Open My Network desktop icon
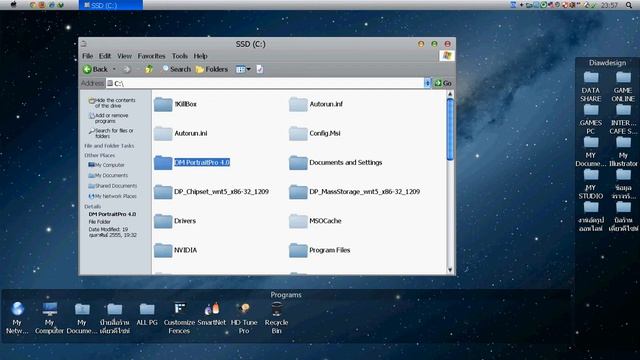Screen dimensions: 640x360 (x=17, y=318)
